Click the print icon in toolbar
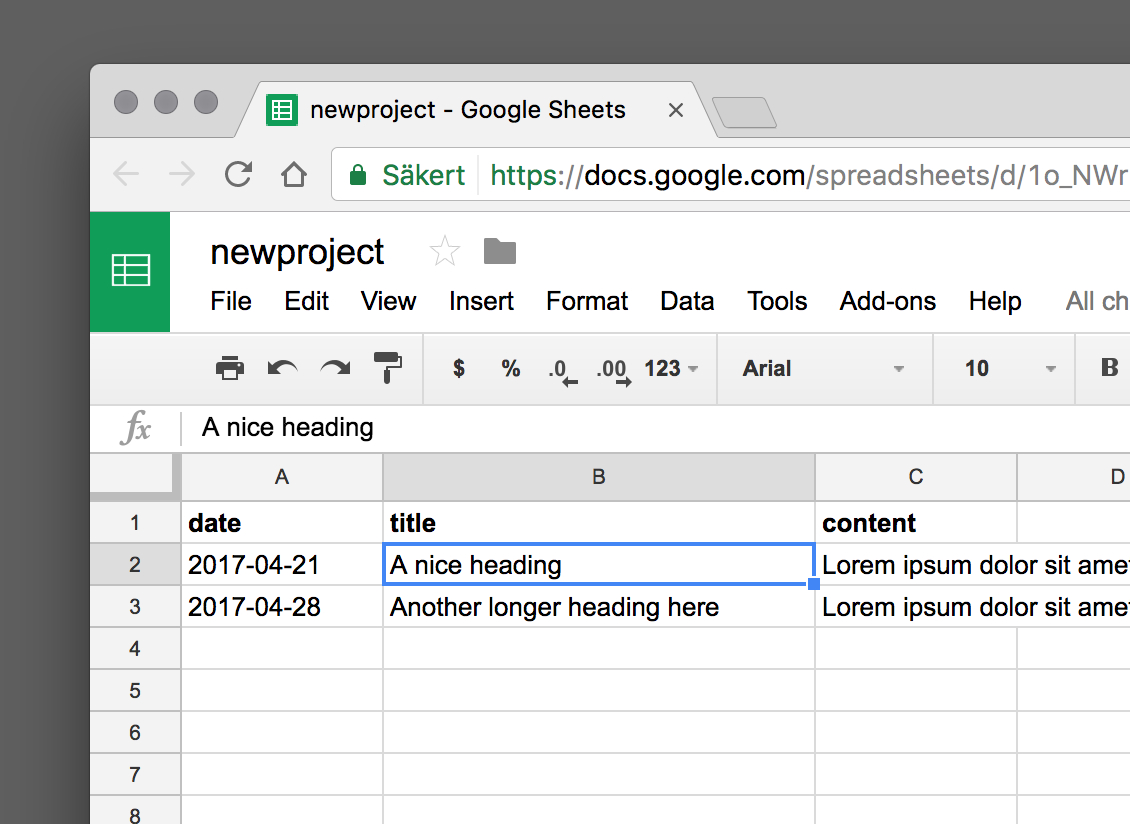The width and height of the screenshot is (1130, 824). click(230, 368)
